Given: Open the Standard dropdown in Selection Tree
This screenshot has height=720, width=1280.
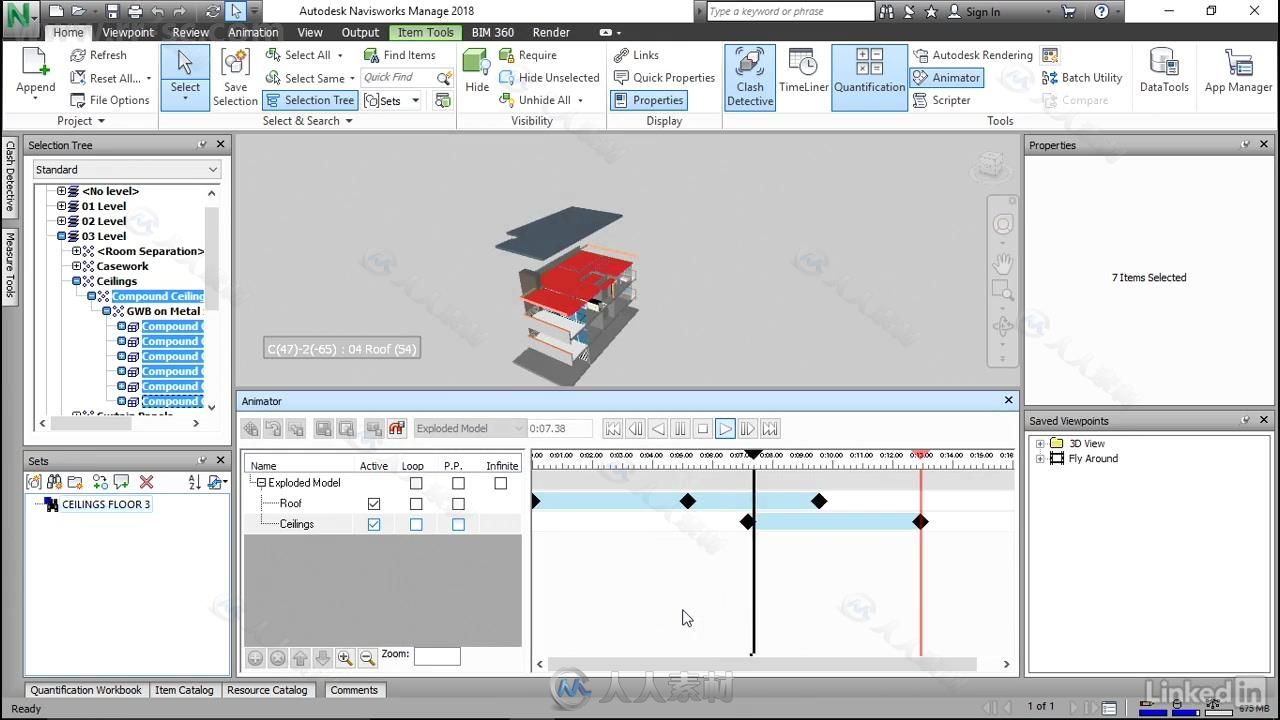Looking at the screenshot, I should pyautogui.click(x=126, y=170).
